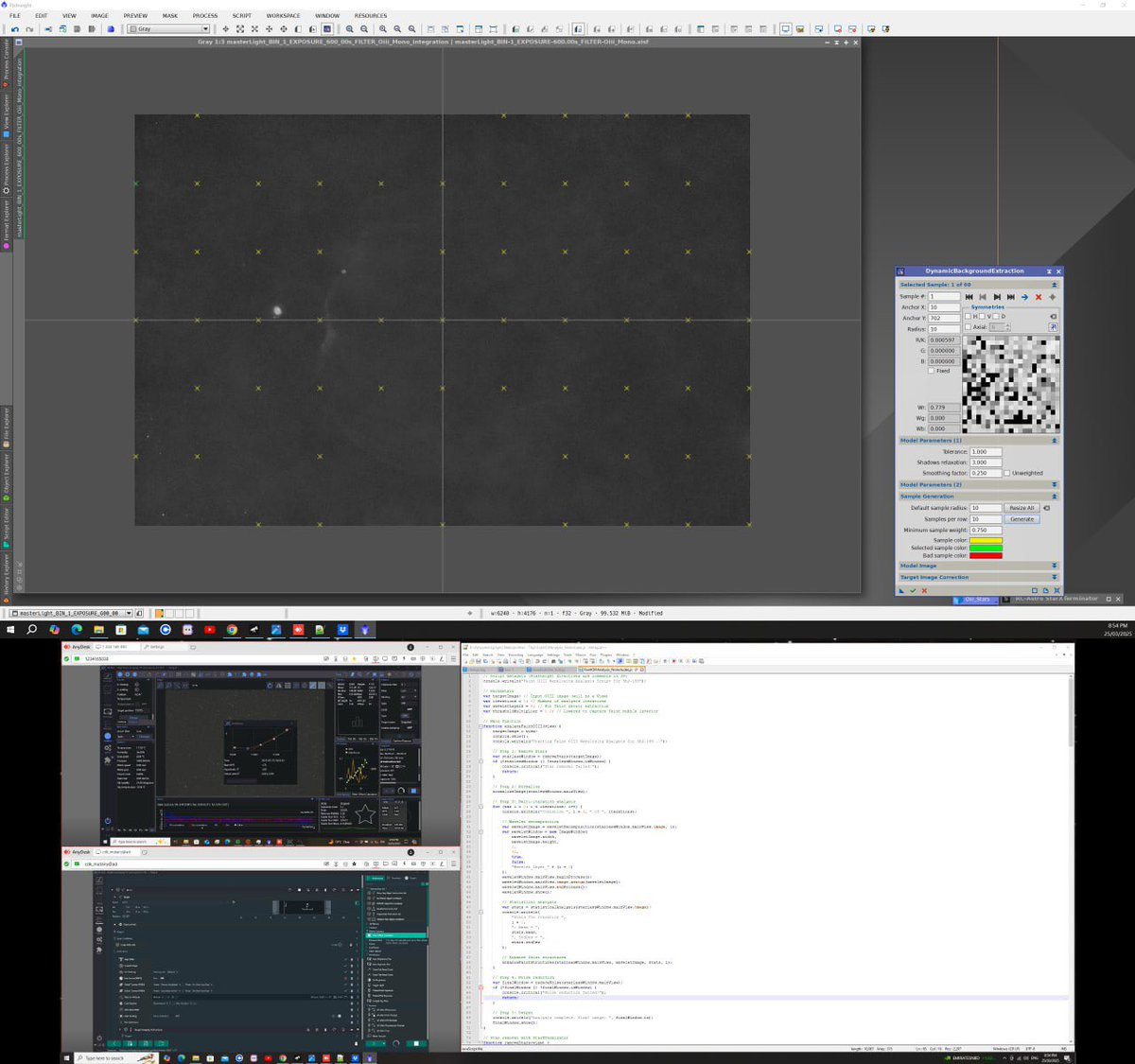1135x1064 pixels.
Task: Open the WINDOW menu
Action: 327,16
